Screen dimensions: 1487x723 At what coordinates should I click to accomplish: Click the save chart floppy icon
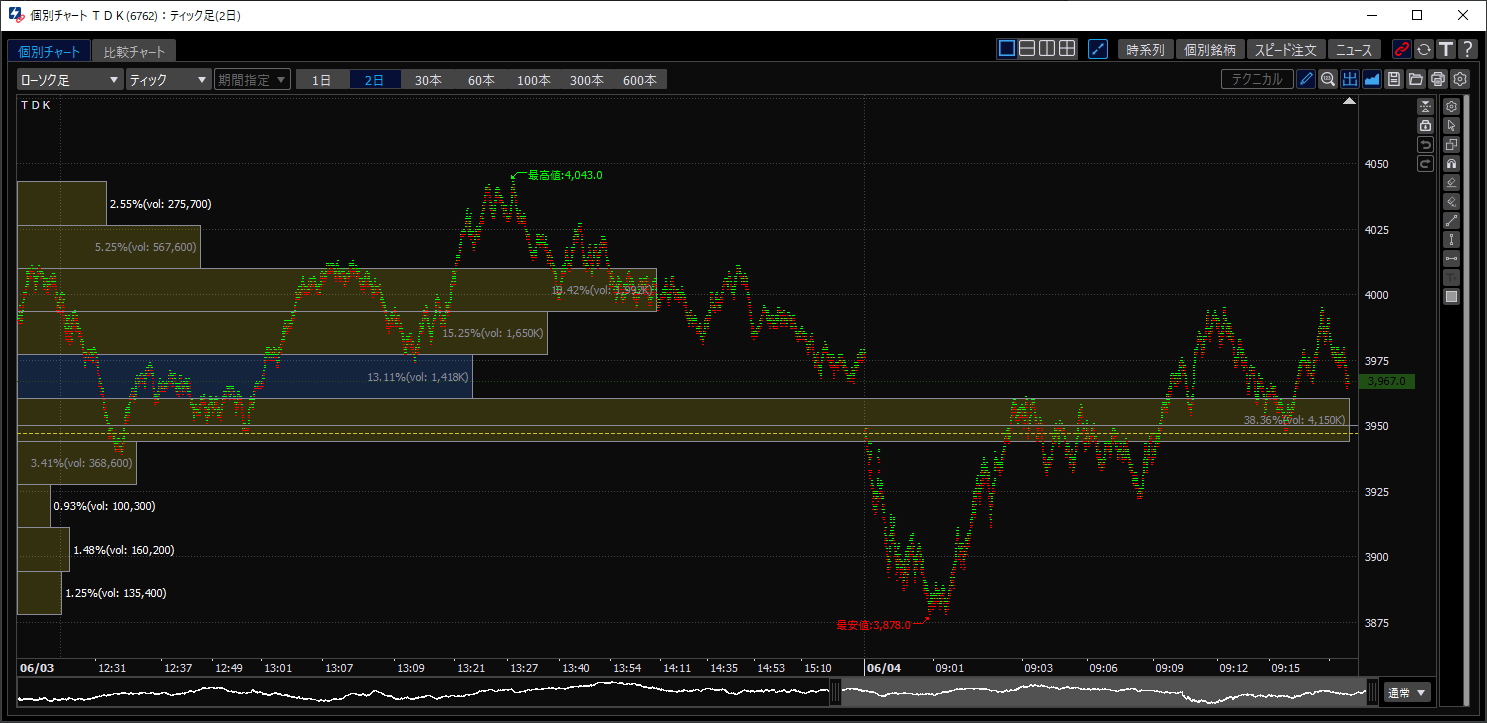click(1394, 80)
